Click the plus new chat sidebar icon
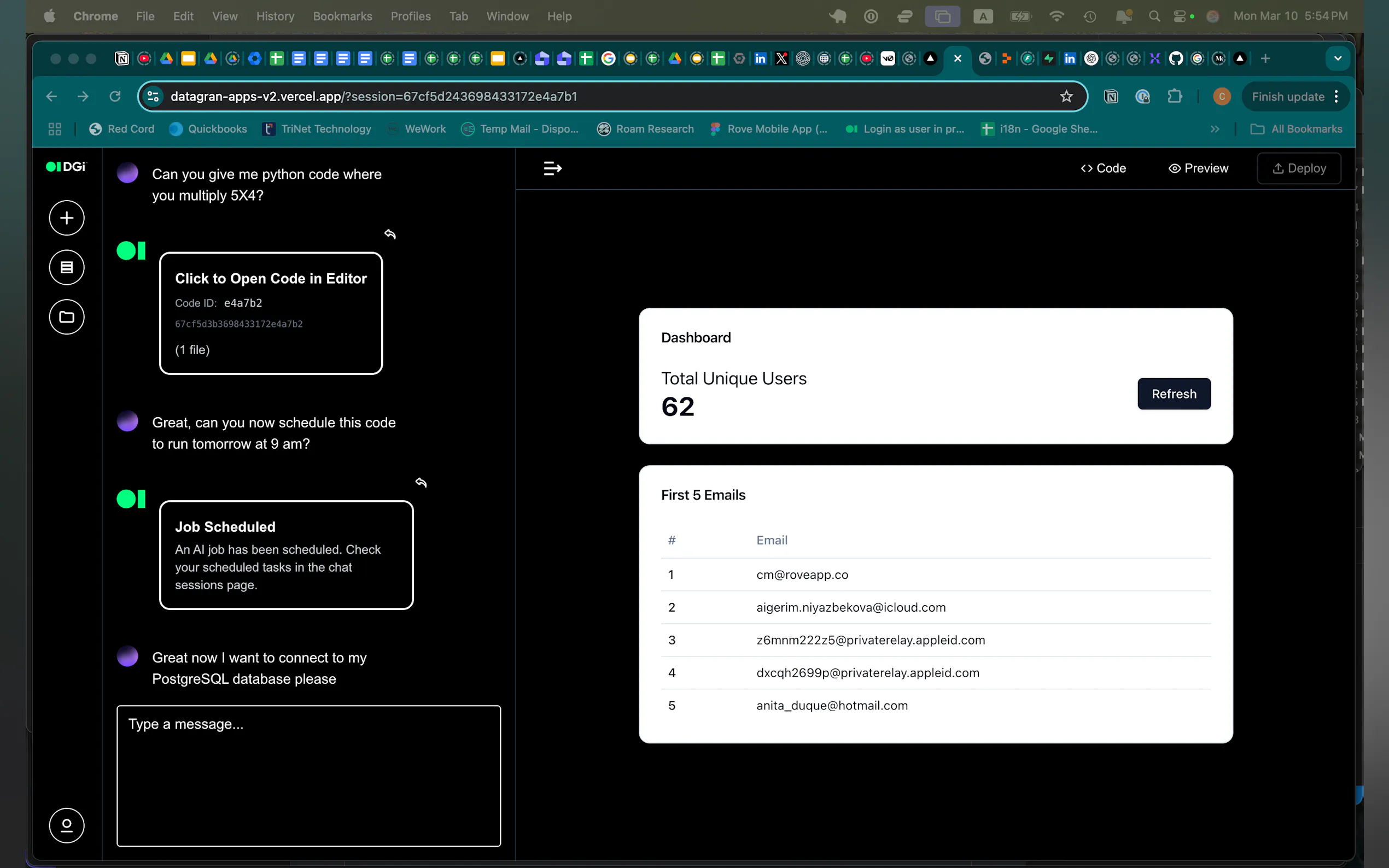The image size is (1389, 868). [x=67, y=218]
